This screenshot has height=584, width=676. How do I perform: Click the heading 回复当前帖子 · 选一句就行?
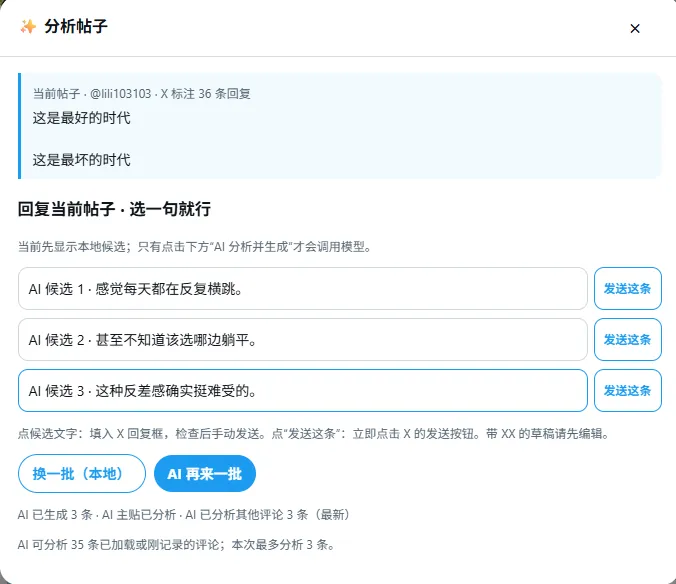click(x=114, y=209)
